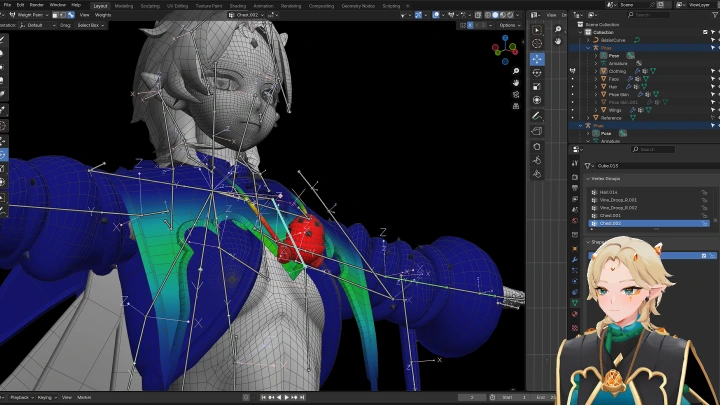720x405 pixels.
Task: Open the Weight Paint mode dropdown
Action: (x=29, y=15)
